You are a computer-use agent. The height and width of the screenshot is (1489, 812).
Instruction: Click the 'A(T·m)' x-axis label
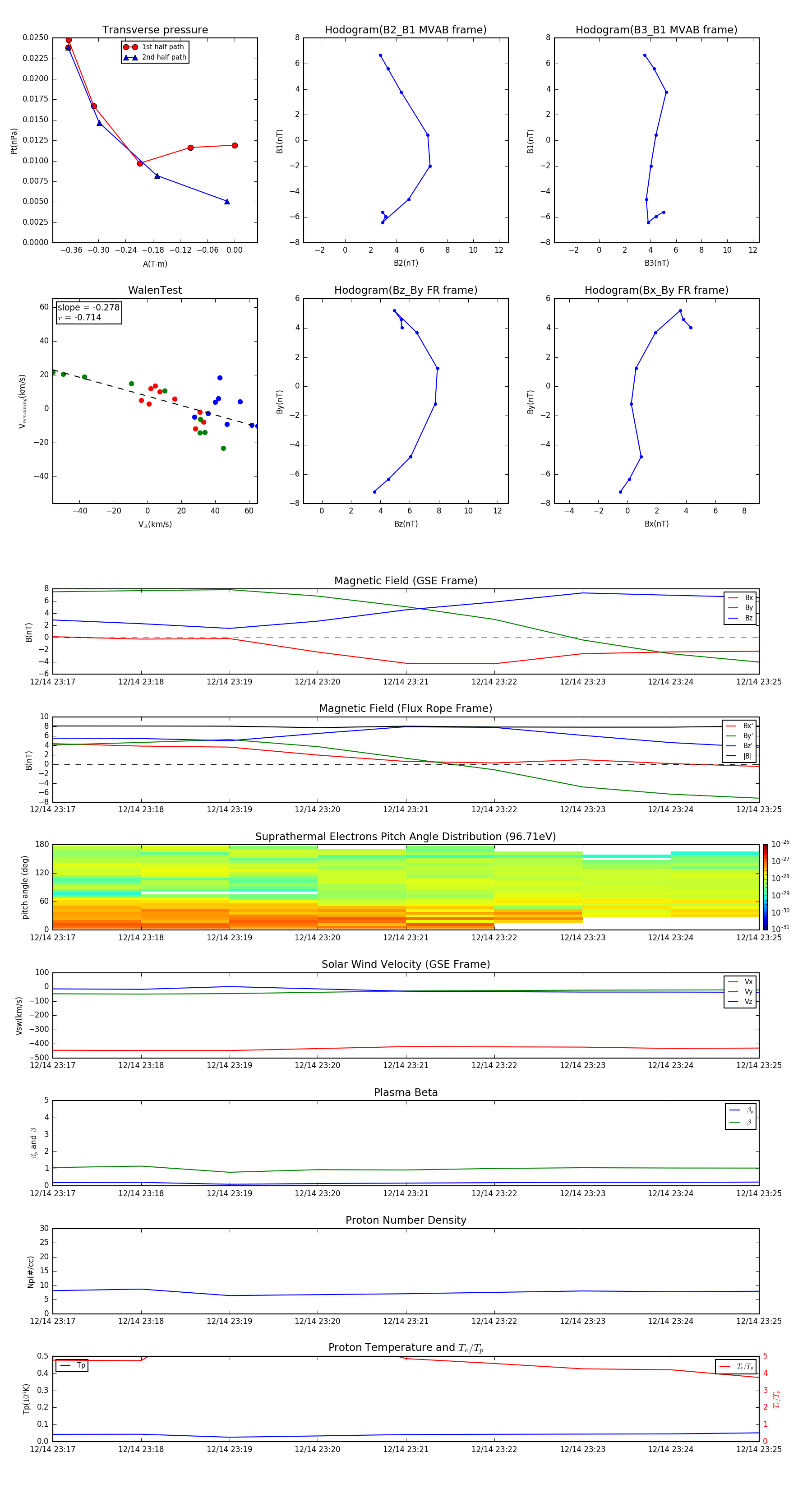155,264
